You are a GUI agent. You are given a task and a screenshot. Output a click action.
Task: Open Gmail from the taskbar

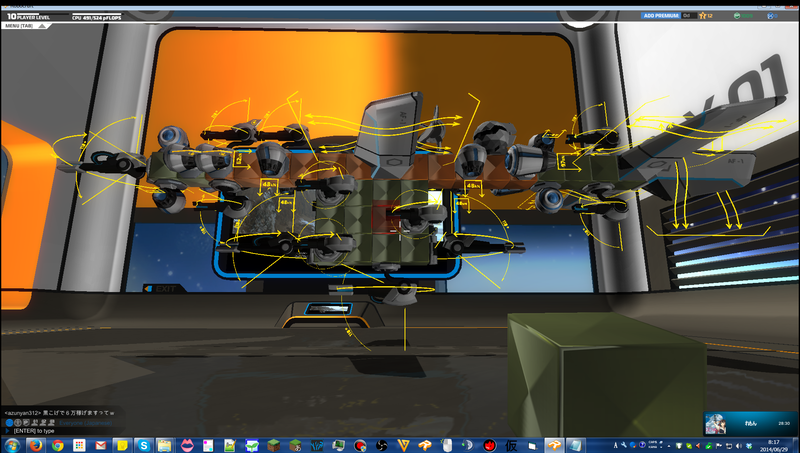(x=101, y=445)
